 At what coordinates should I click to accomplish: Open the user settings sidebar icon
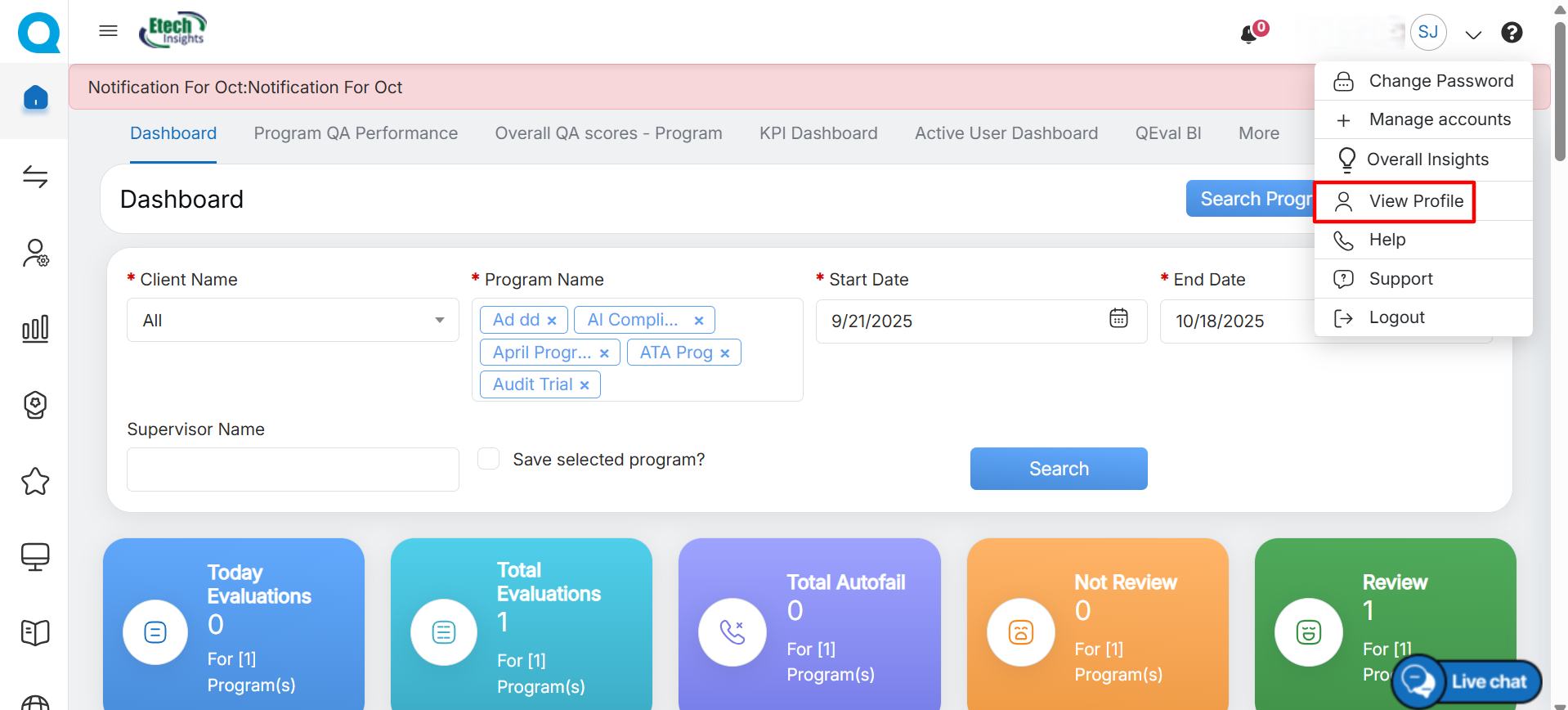point(35,254)
